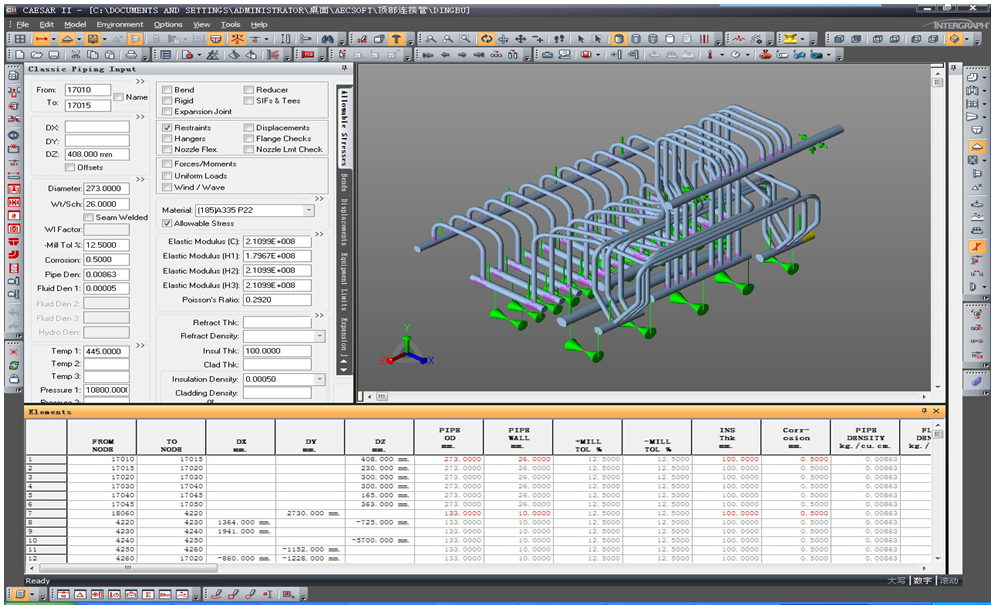
Task: Enable the Bend checkbox
Action: (167, 90)
